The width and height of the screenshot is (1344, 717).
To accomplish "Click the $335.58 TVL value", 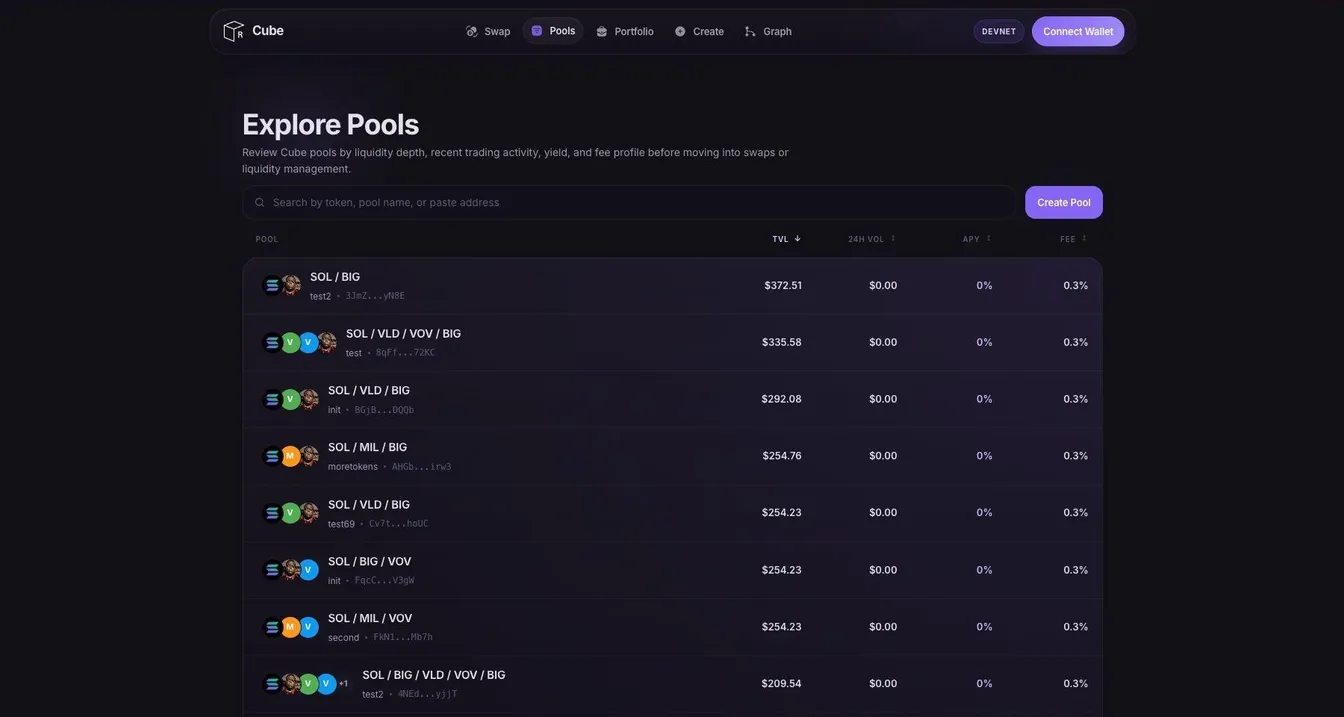I will pyautogui.click(x=782, y=343).
